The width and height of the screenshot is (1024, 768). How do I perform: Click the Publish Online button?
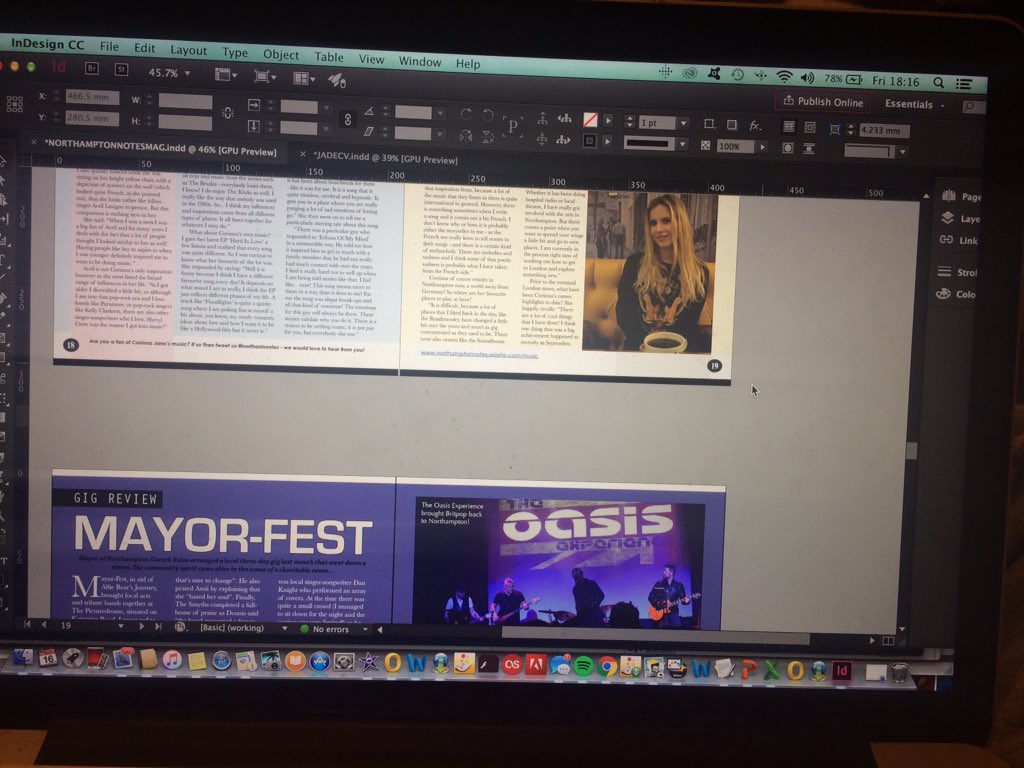pos(823,101)
